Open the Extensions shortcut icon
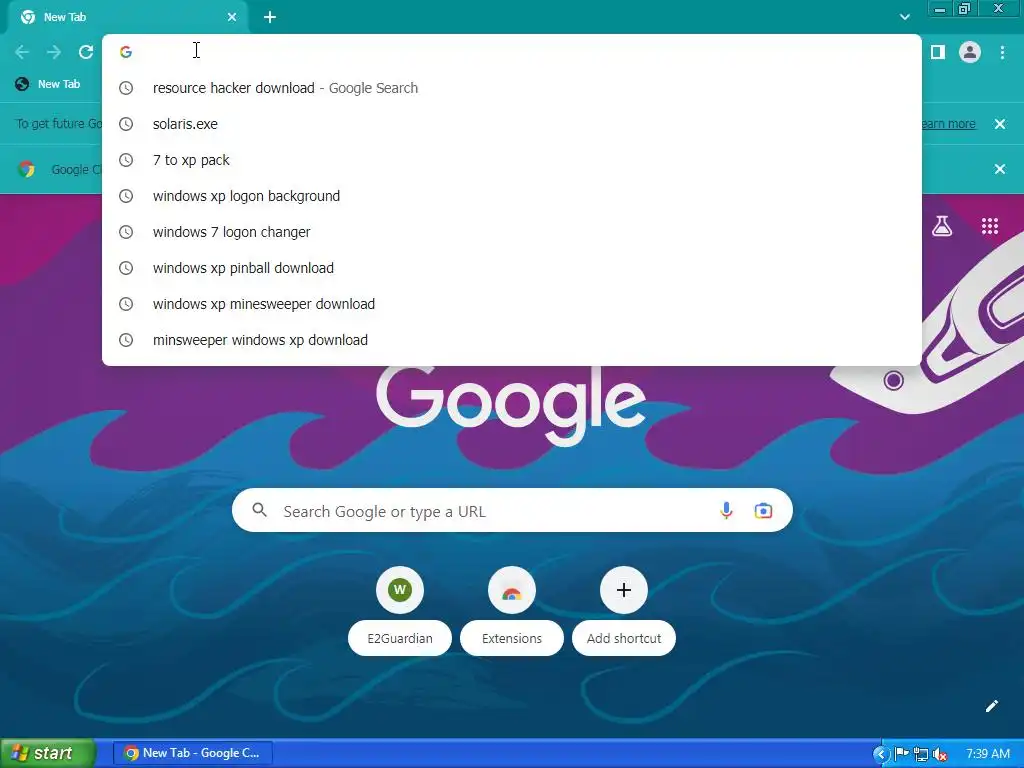Screen dimensions: 1024x768 coord(511,590)
